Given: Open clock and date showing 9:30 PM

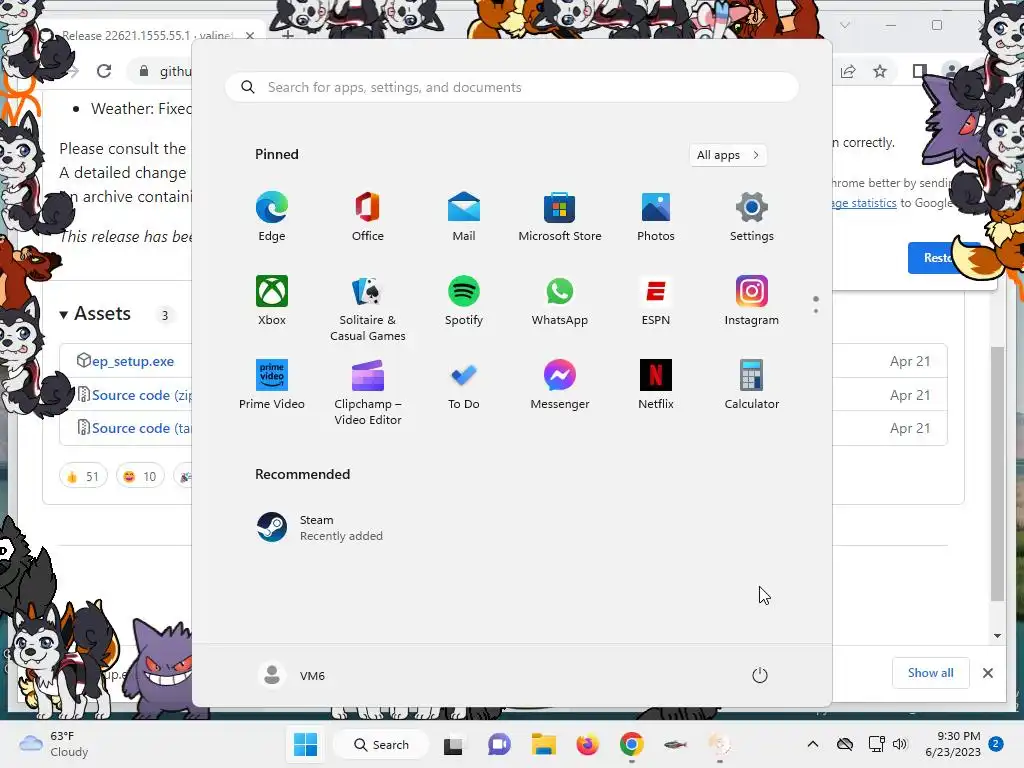Looking at the screenshot, I should click(953, 744).
